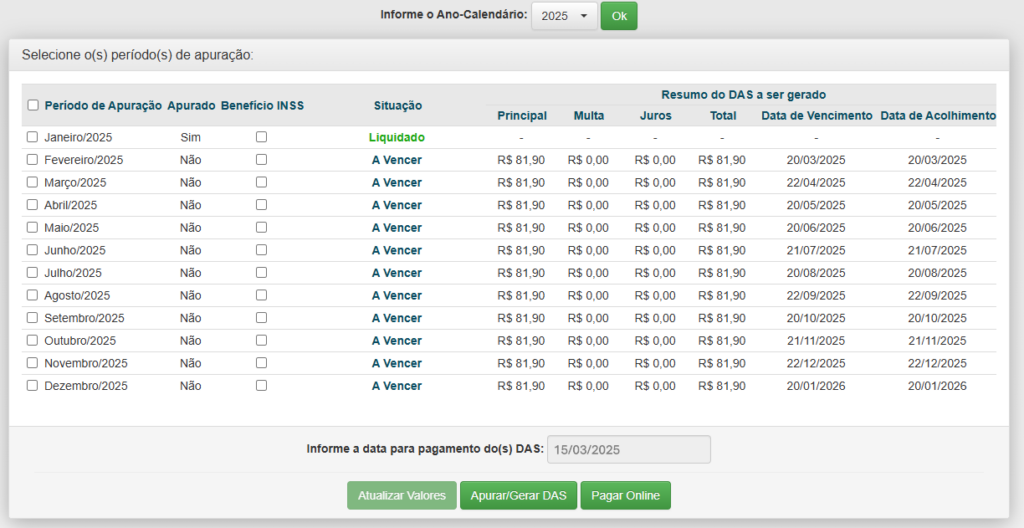The width and height of the screenshot is (1024, 528).
Task: Check the Outubro/2025 period checkbox
Action: click(32, 340)
